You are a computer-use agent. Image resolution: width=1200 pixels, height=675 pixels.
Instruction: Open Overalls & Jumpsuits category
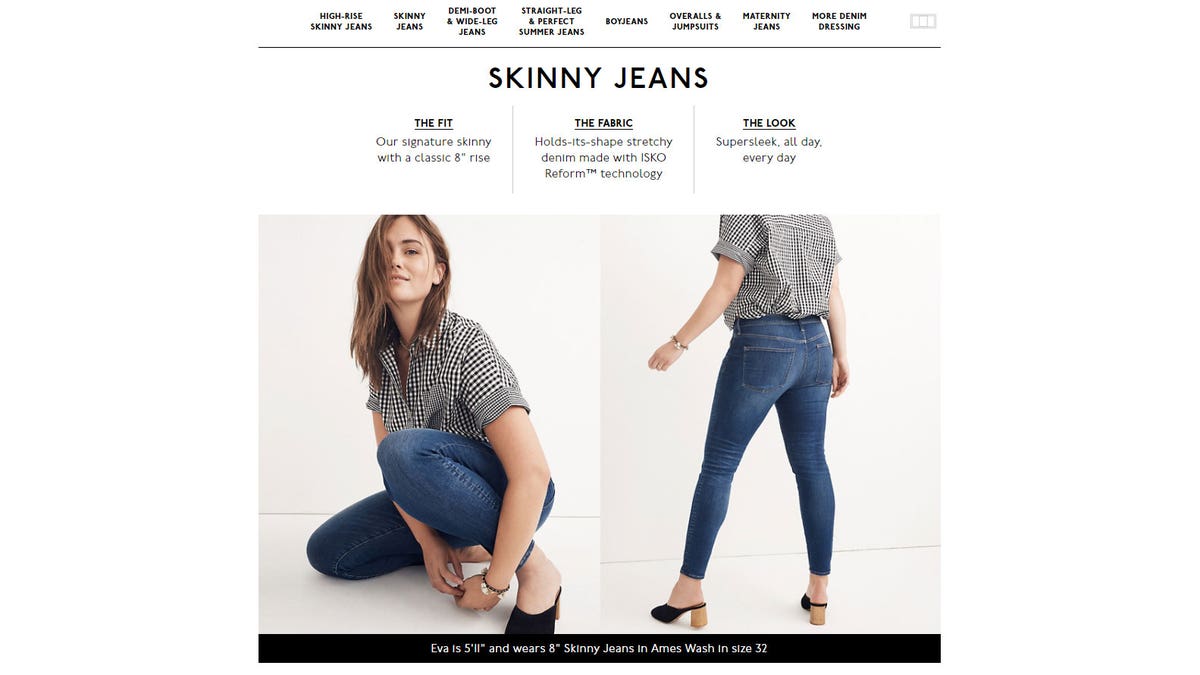(x=695, y=22)
